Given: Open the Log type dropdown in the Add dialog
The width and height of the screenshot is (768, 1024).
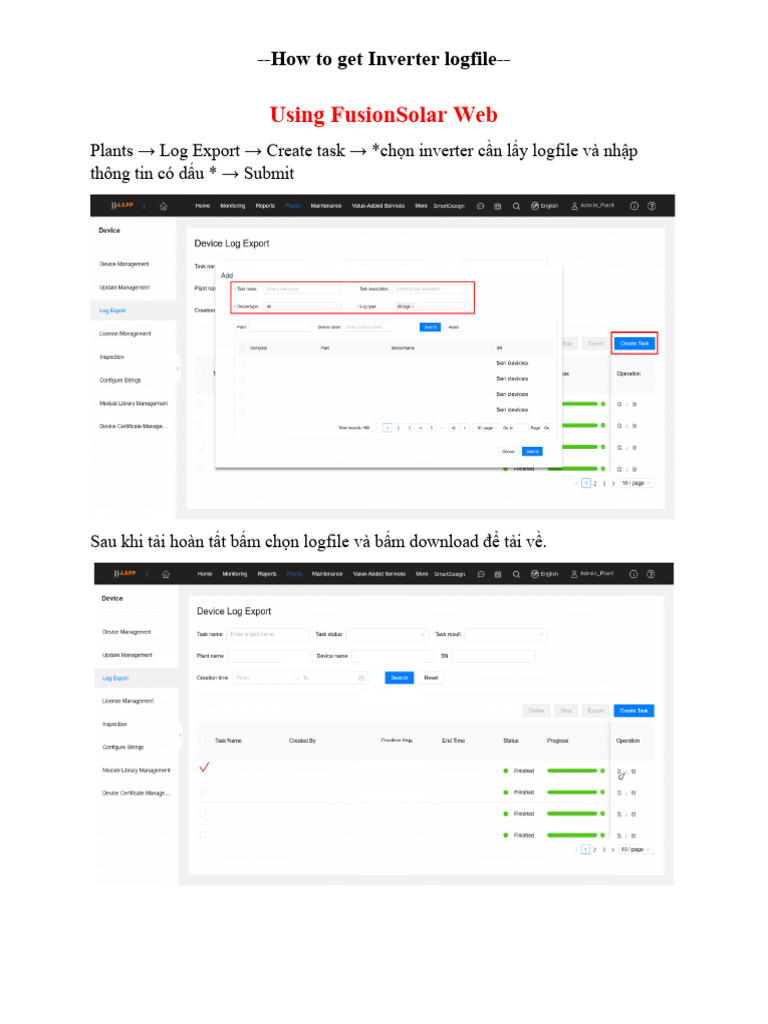Looking at the screenshot, I should point(431,306).
